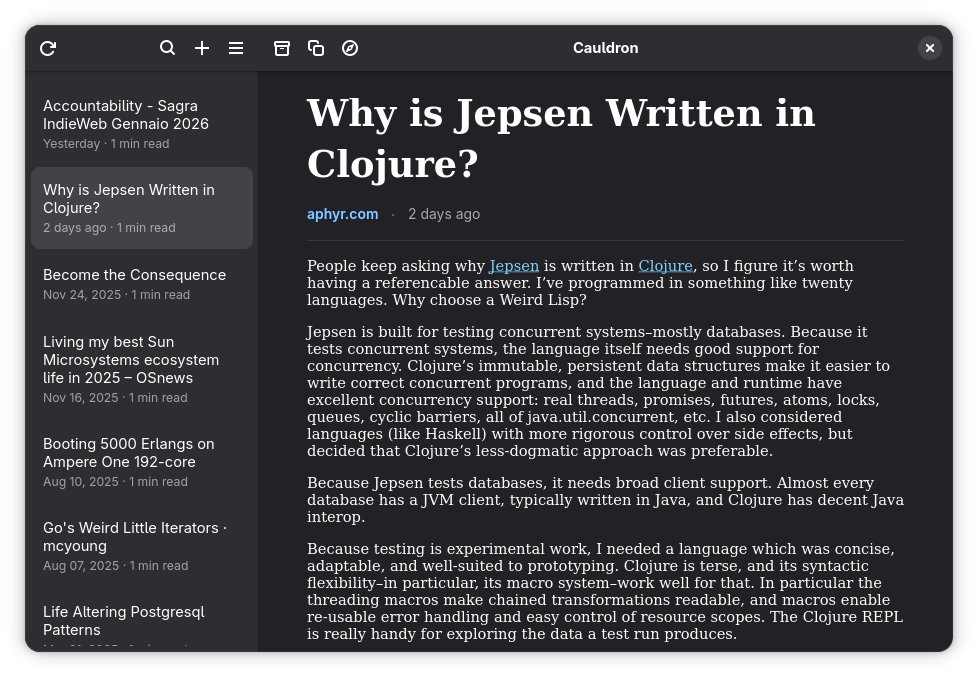Click the article title heading
The width and height of the screenshot is (978, 677).
(561, 139)
